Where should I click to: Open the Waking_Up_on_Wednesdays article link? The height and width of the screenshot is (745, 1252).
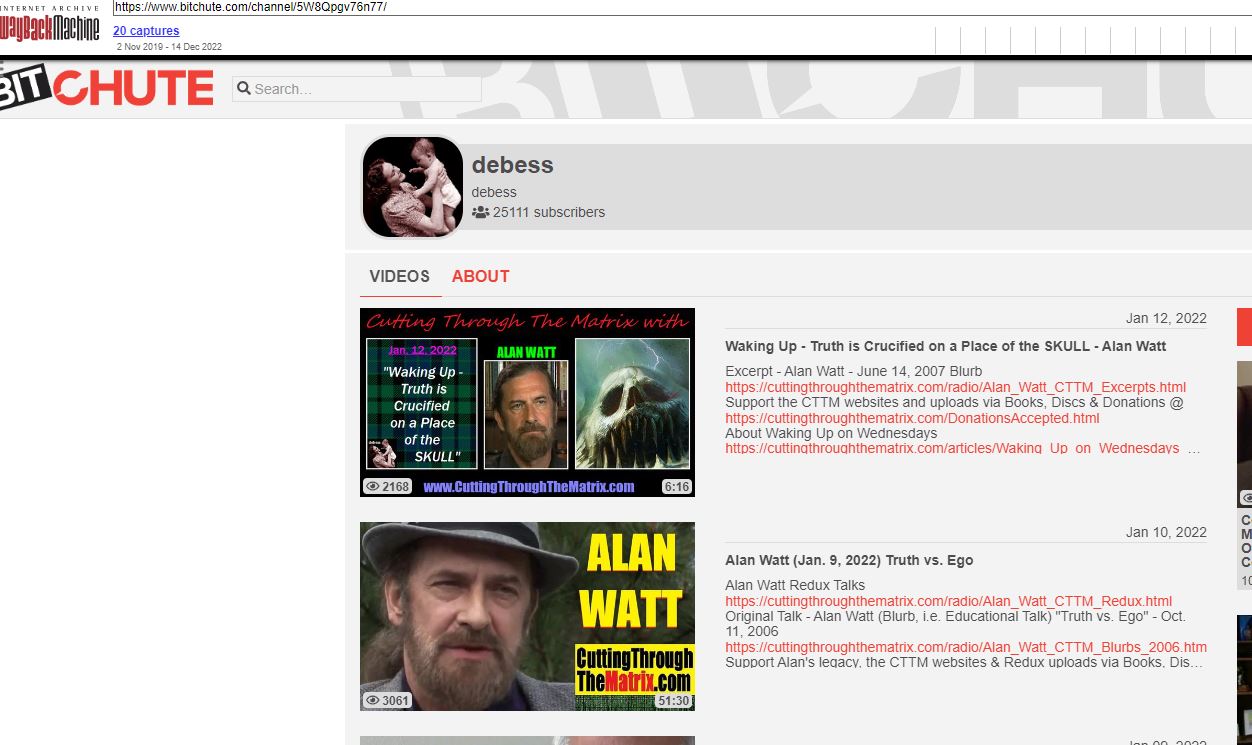point(952,449)
